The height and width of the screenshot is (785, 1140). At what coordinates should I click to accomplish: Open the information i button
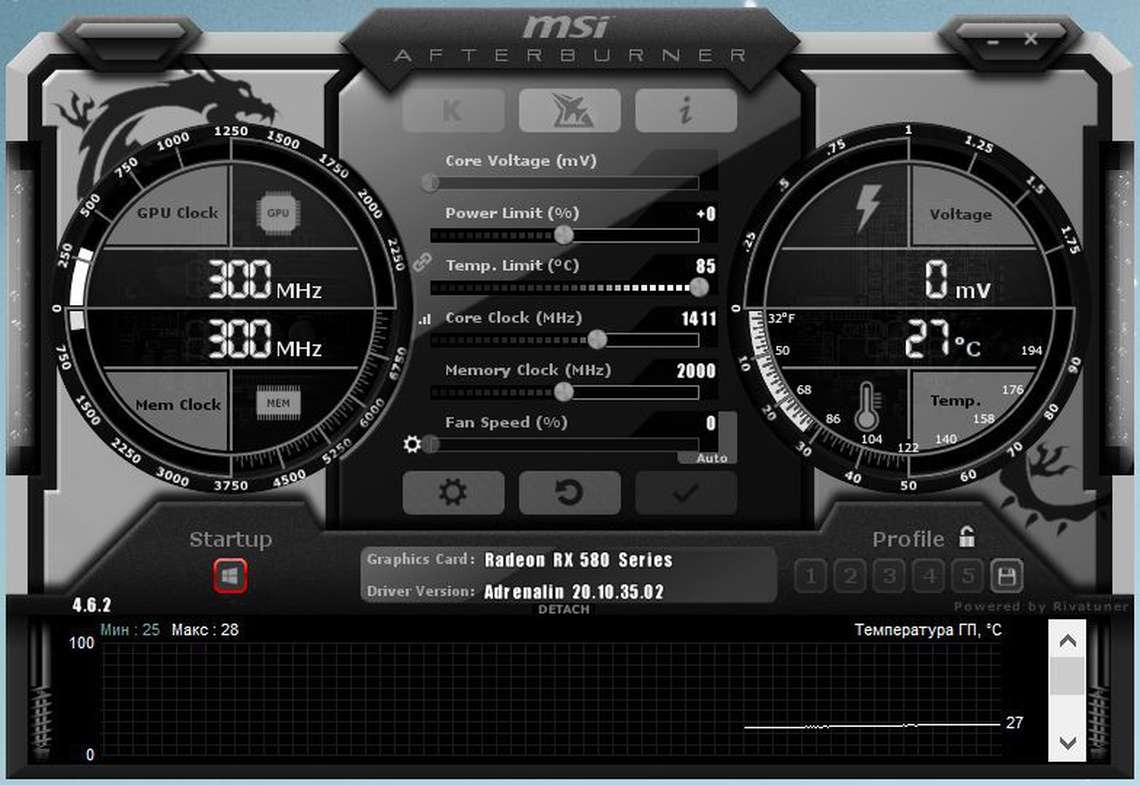coord(685,111)
